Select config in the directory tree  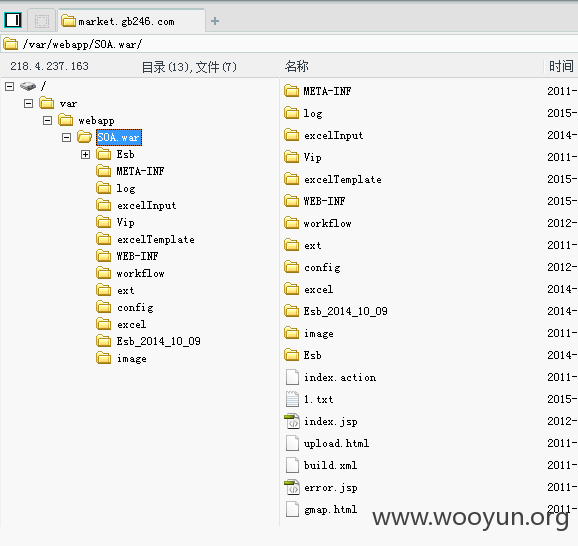(135, 307)
